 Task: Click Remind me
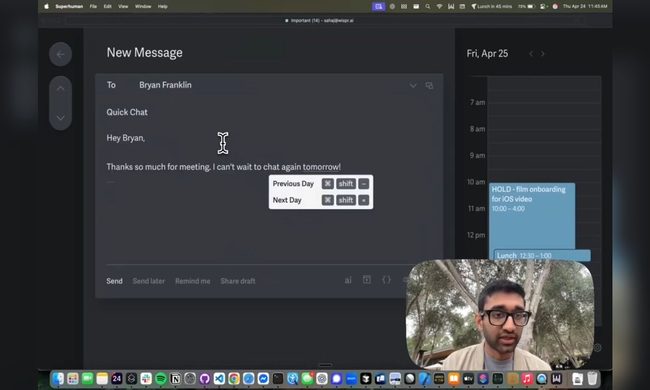192,281
